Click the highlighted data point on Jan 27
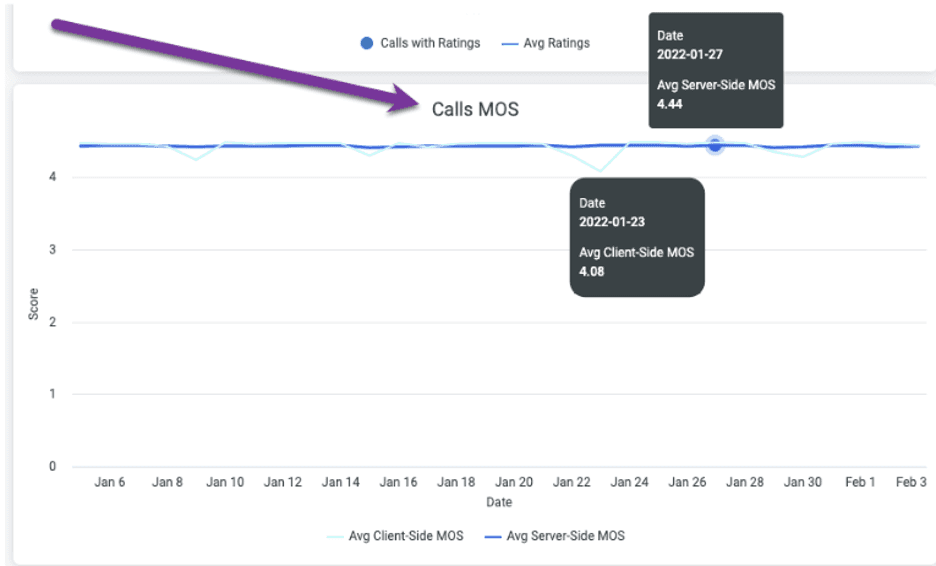 (715, 145)
